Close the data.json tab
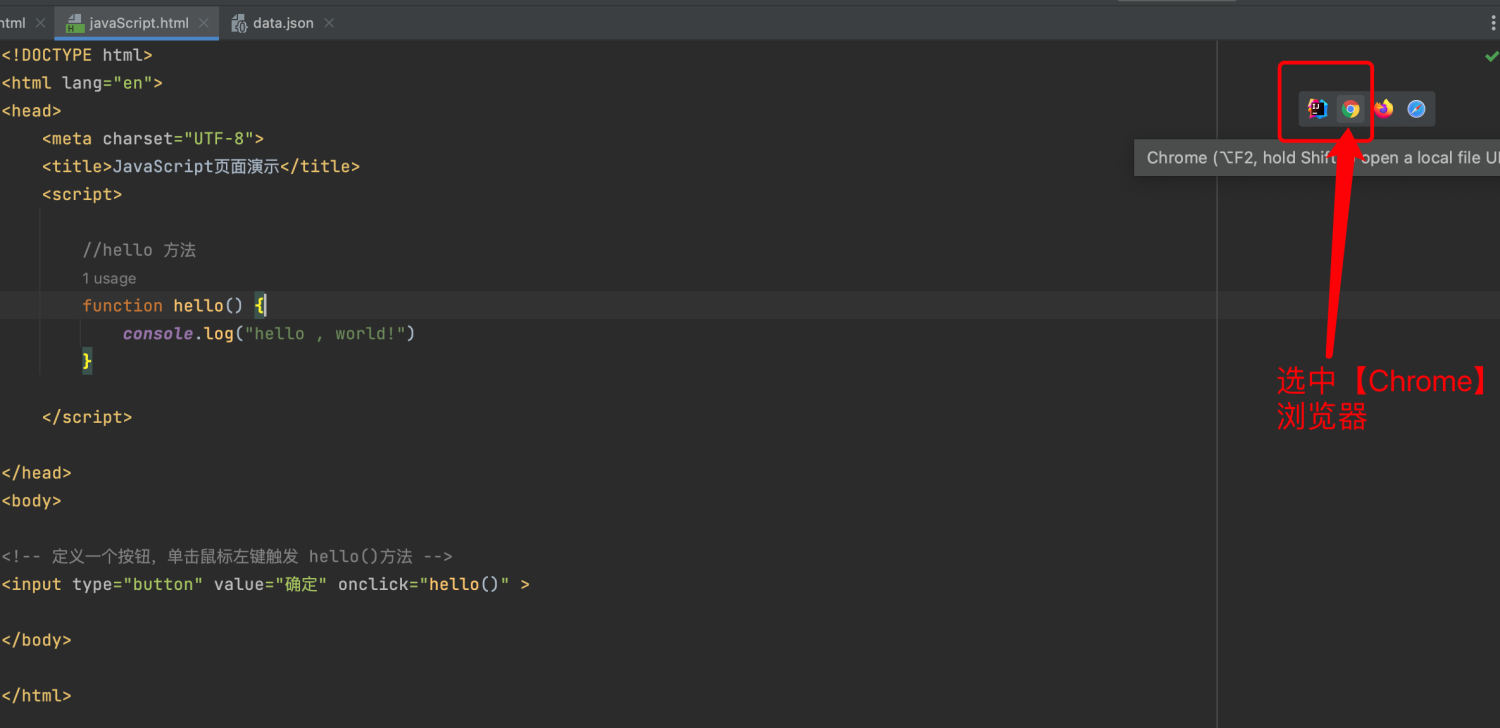 [x=329, y=22]
